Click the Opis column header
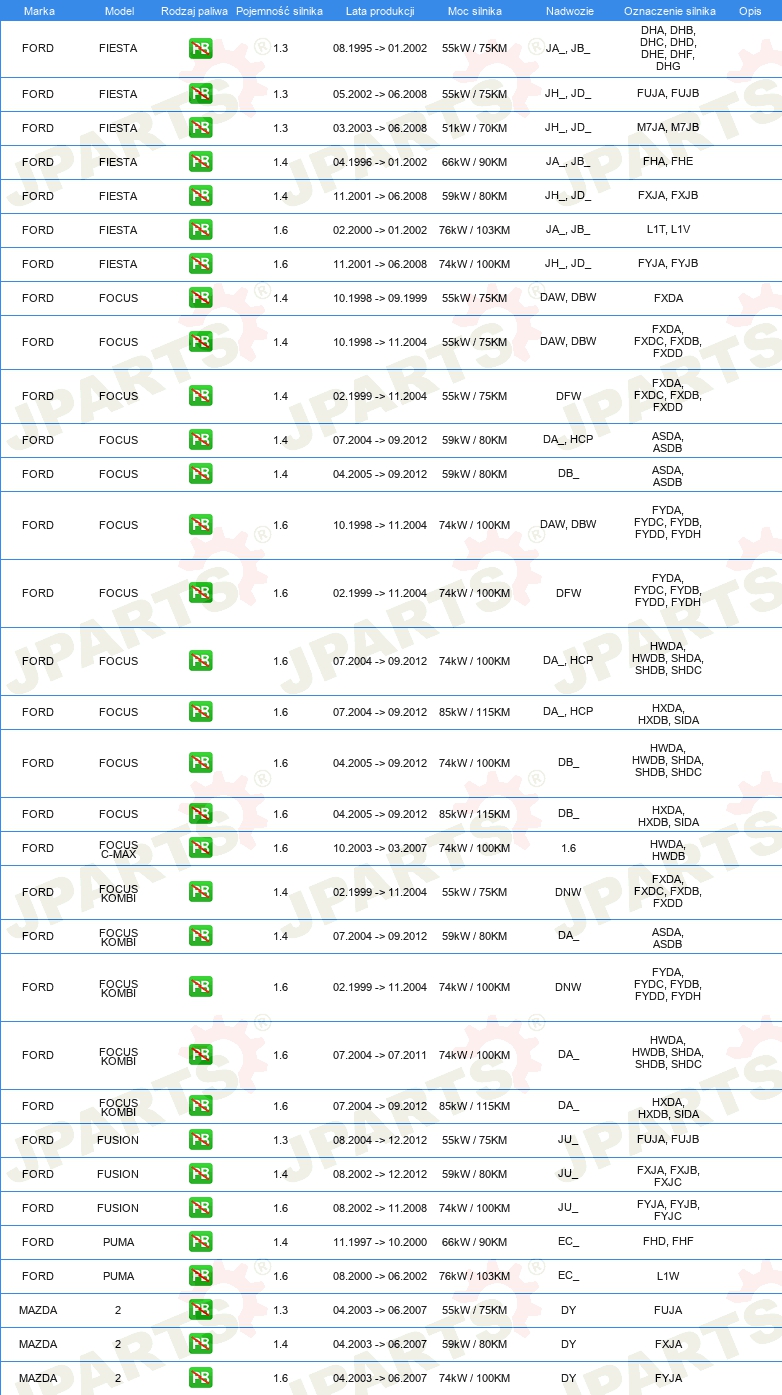This screenshot has width=782, height=1395. [x=750, y=11]
